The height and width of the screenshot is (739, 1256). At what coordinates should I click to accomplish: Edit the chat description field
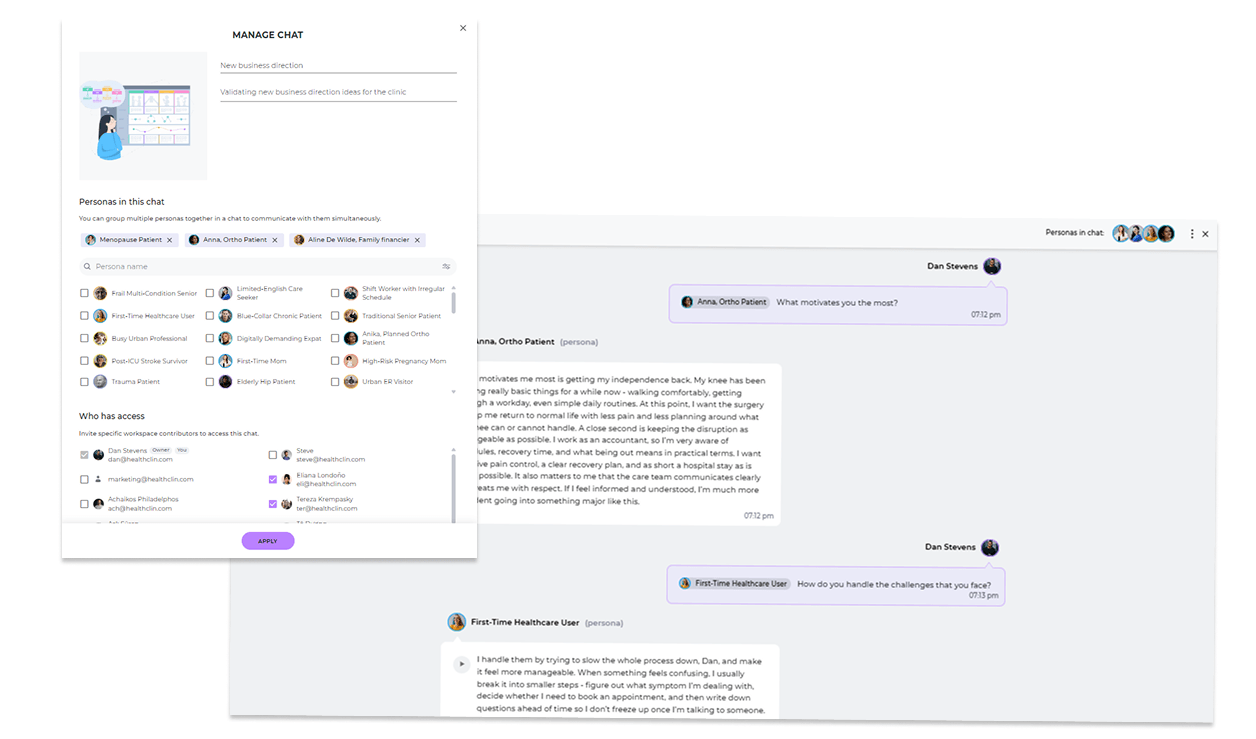point(338,92)
